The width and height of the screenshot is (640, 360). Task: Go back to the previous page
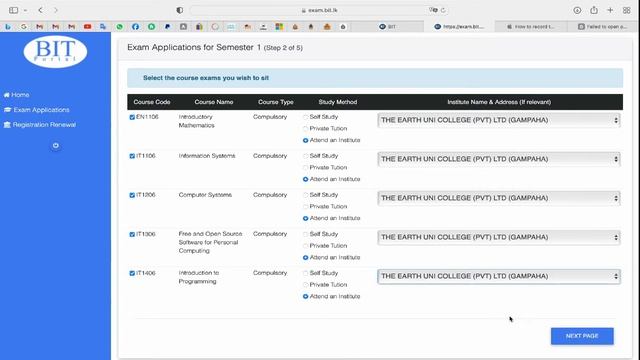click(40, 10)
